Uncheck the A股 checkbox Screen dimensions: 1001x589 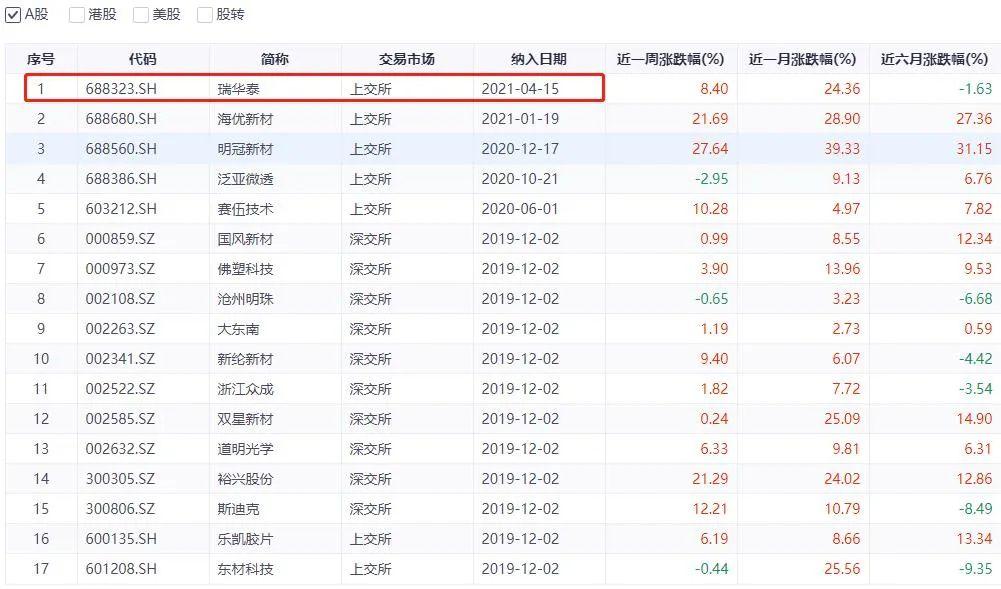click(x=13, y=14)
